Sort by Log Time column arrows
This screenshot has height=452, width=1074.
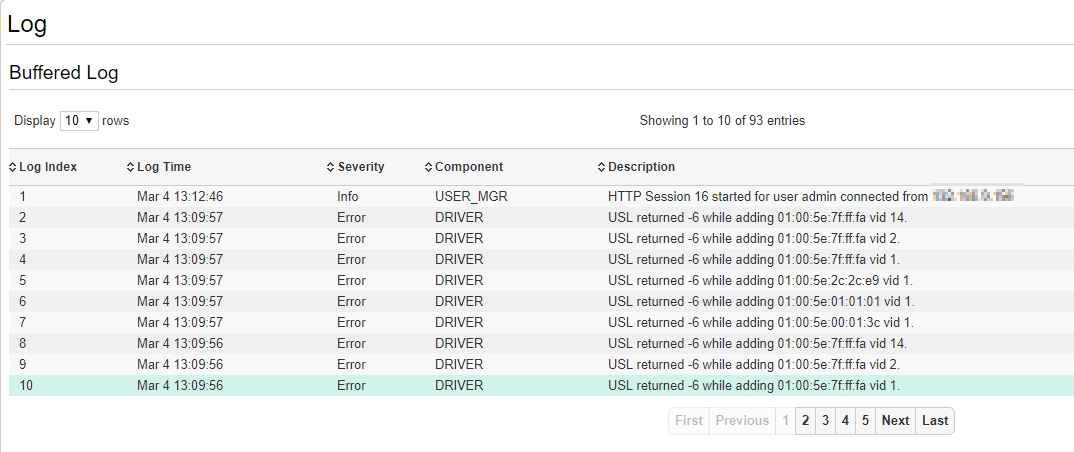[131, 167]
